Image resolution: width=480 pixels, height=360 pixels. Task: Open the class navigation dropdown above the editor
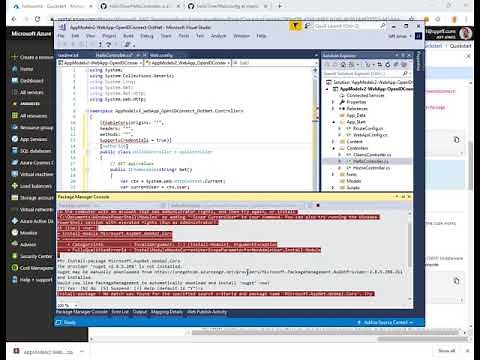[187, 63]
